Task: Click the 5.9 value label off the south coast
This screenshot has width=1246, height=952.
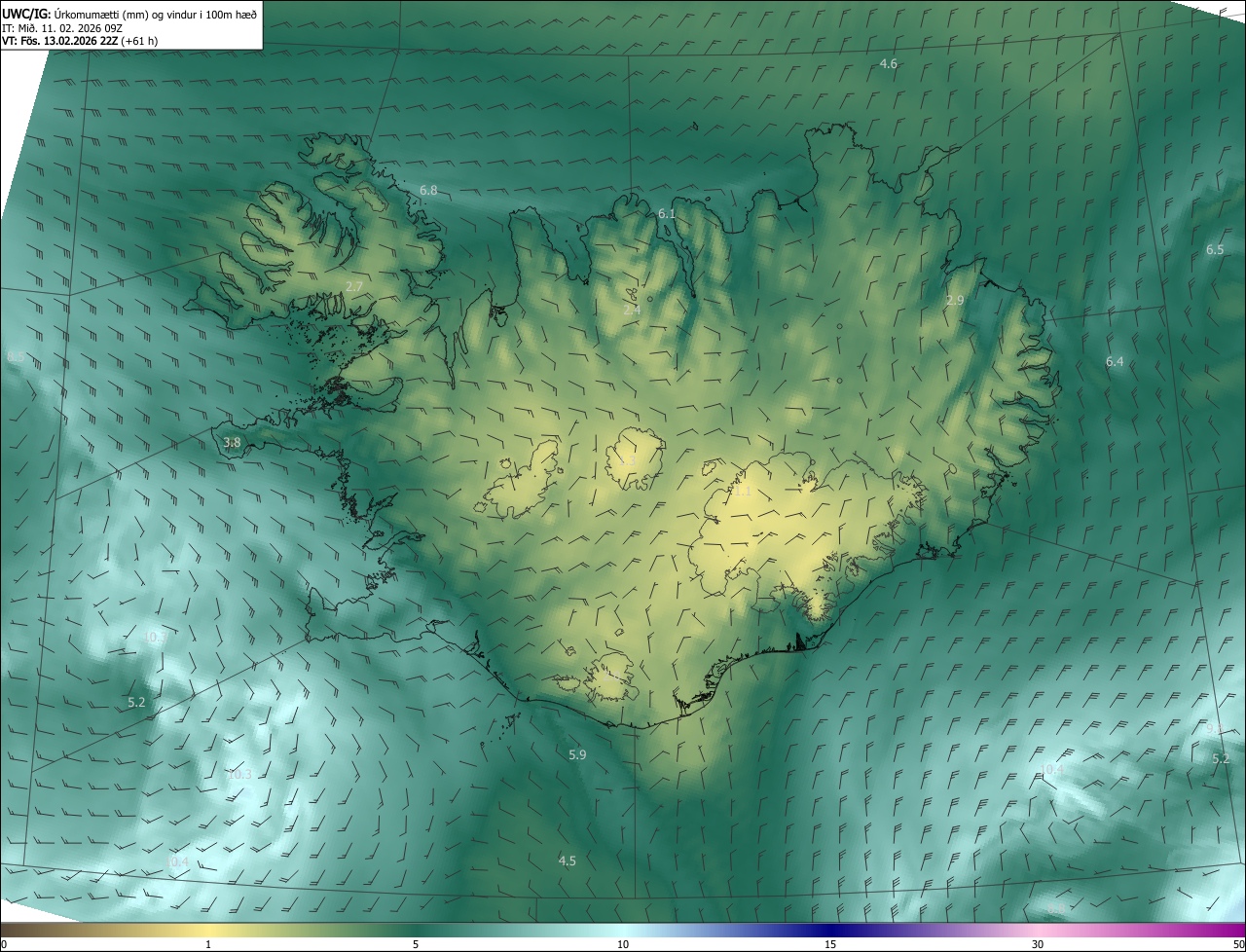Action: click(x=577, y=754)
